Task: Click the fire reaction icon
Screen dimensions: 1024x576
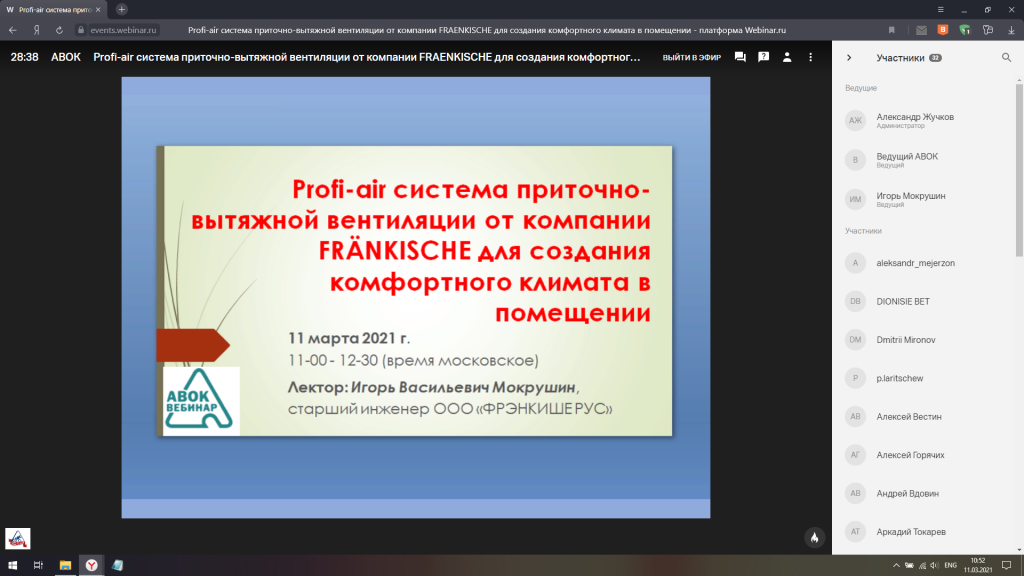Action: (814, 537)
